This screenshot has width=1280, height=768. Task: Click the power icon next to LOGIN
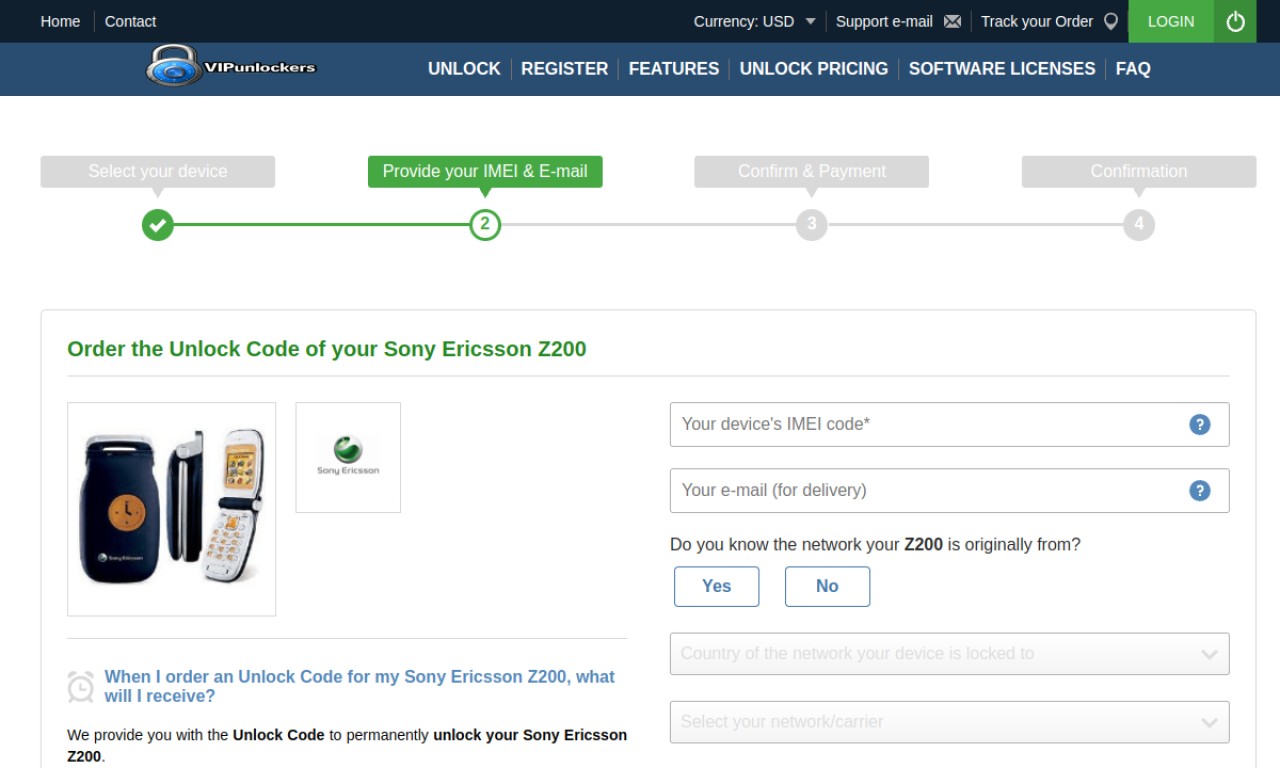pyautogui.click(x=1235, y=21)
